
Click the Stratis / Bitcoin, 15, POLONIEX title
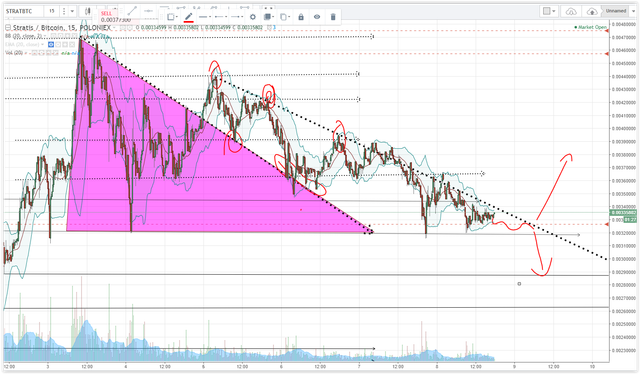point(62,28)
